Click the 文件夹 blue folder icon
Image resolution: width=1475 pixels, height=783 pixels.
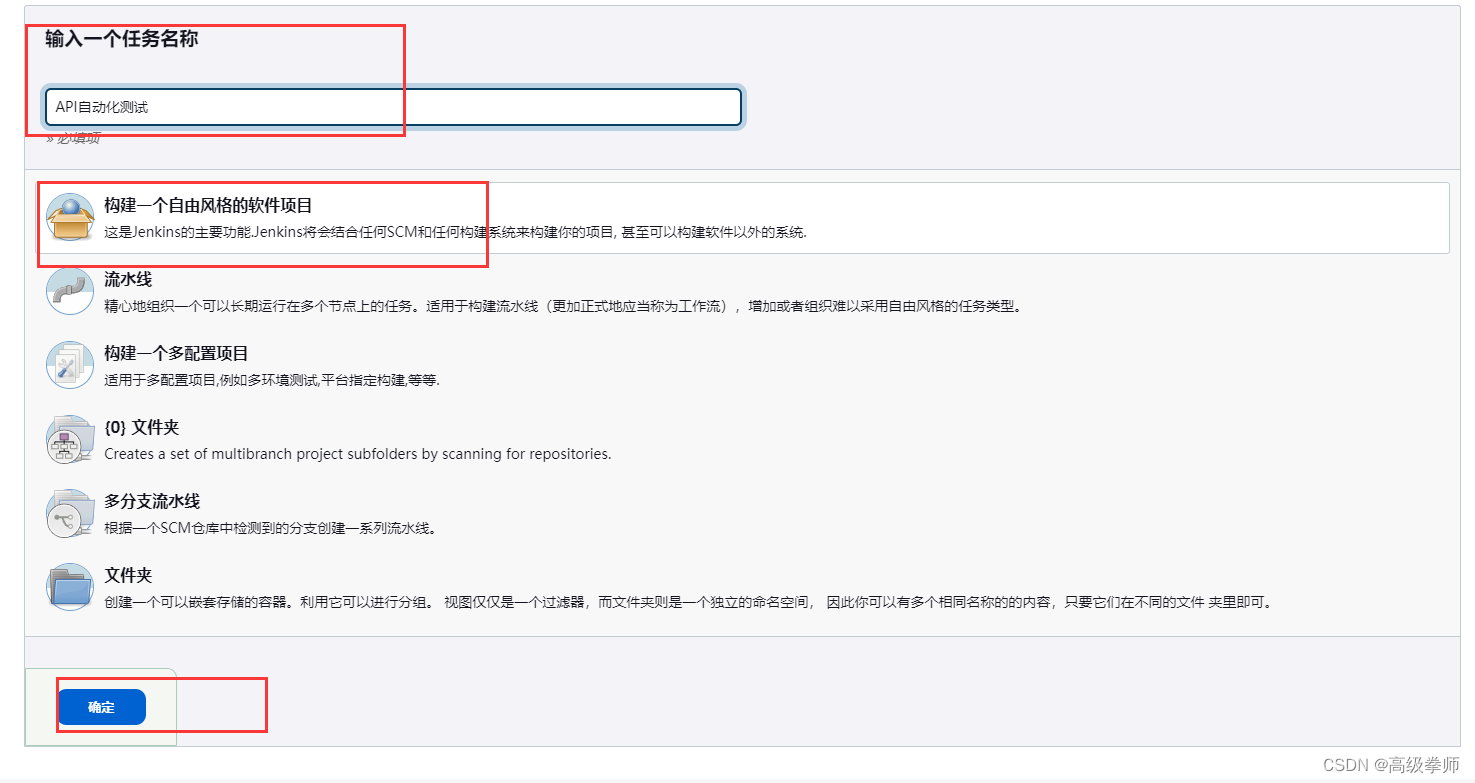[x=70, y=587]
